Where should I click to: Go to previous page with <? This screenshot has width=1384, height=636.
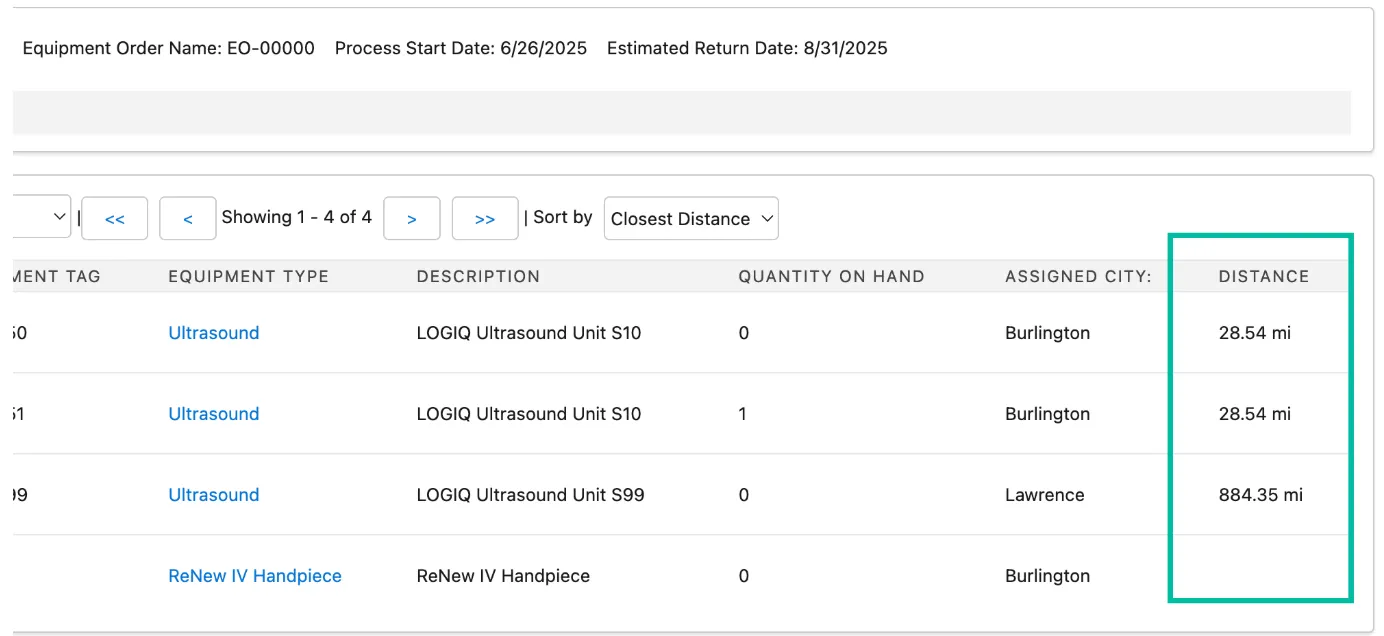pos(188,218)
